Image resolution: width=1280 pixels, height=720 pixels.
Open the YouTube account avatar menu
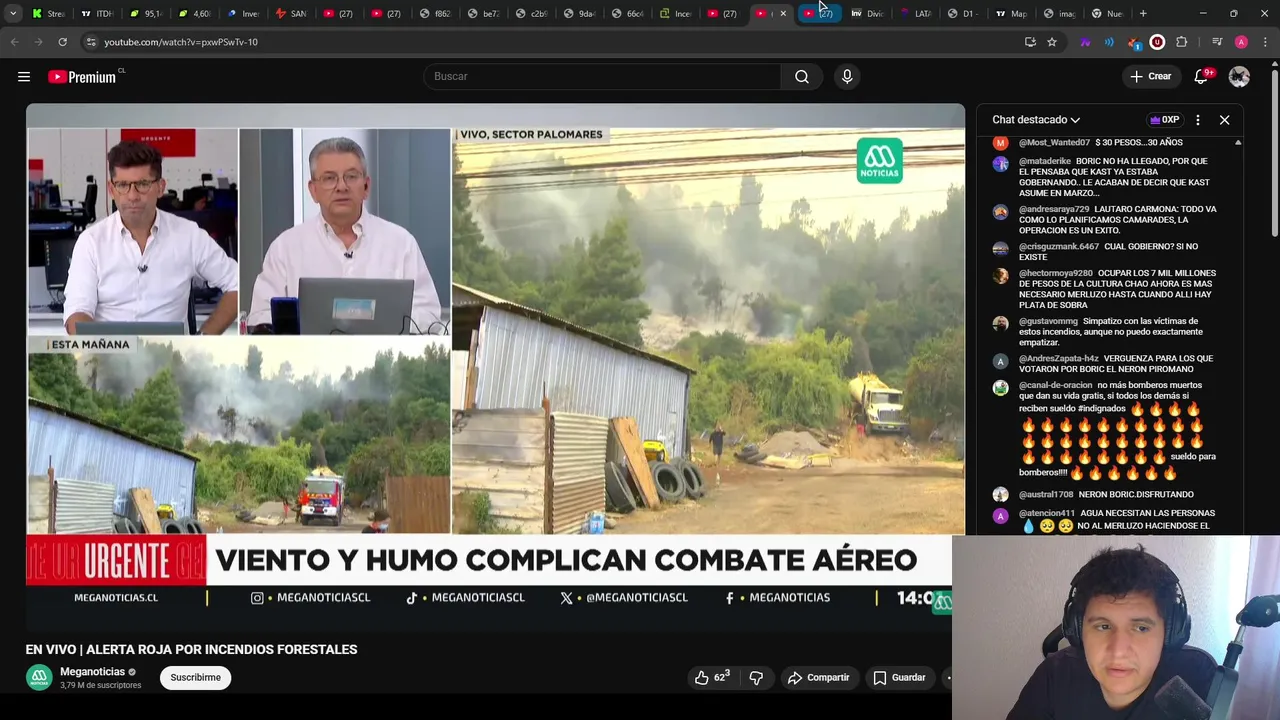tap(1239, 77)
